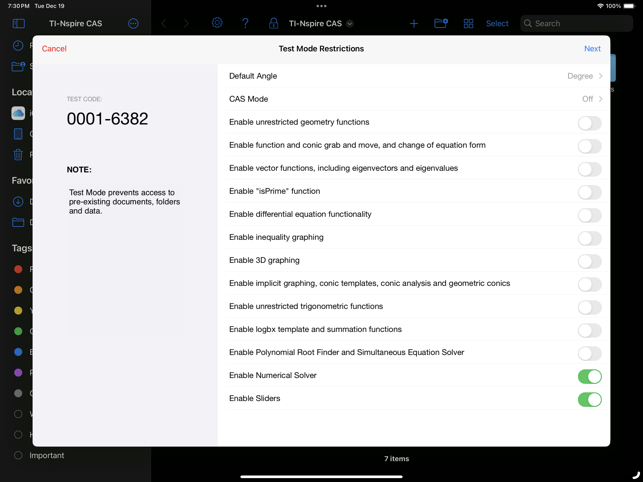This screenshot has height=482, width=643.
Task: Click the "7 items" status text
Action: click(397, 459)
